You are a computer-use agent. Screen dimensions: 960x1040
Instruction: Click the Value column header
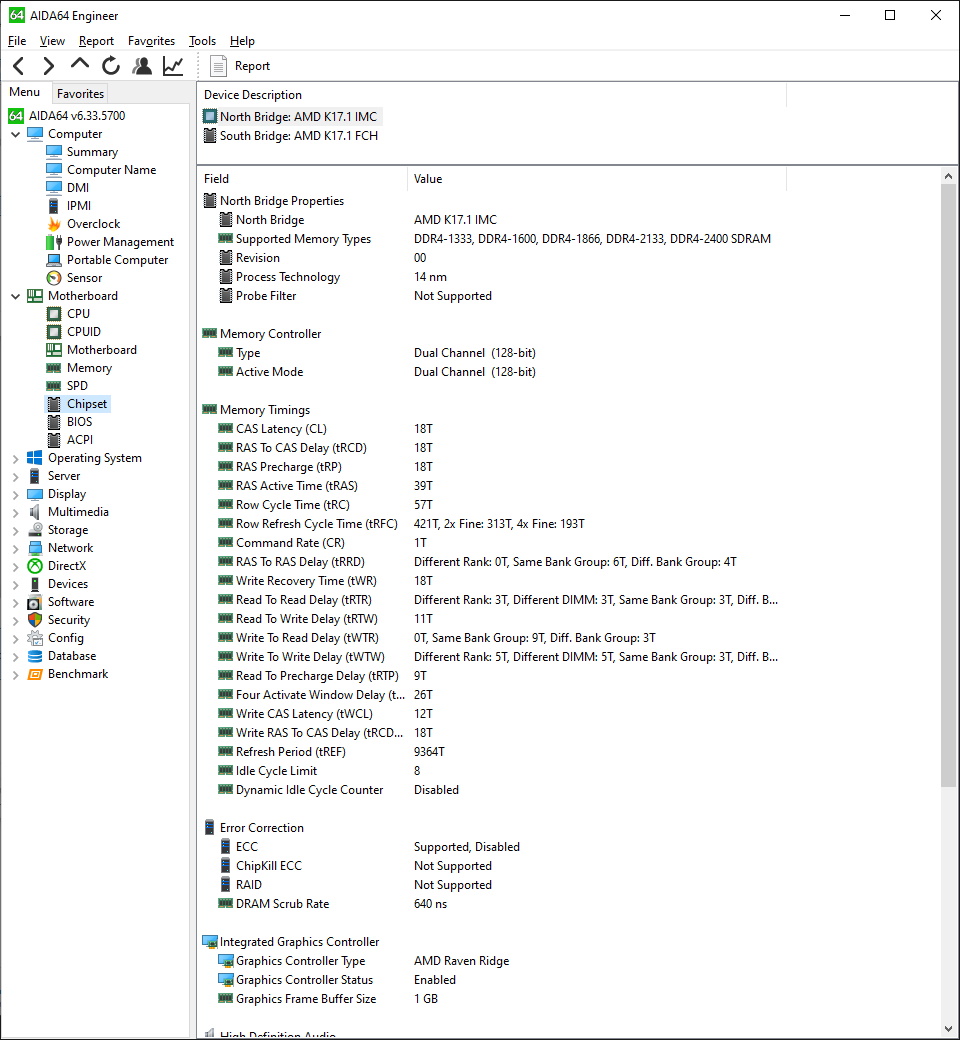click(596, 178)
